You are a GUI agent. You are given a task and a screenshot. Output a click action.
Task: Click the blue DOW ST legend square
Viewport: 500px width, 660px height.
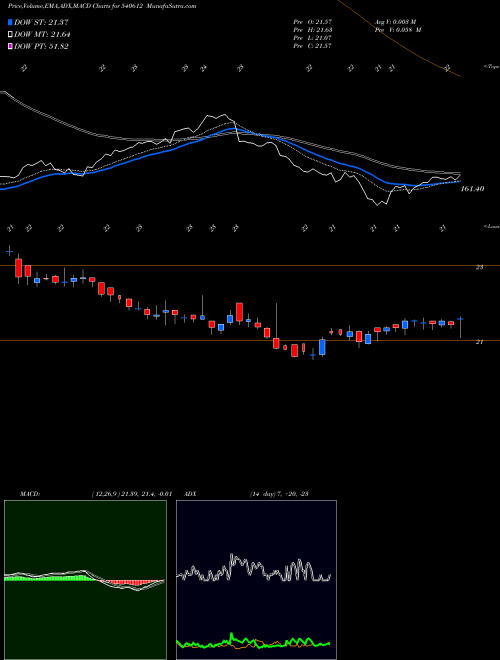(x=11, y=22)
